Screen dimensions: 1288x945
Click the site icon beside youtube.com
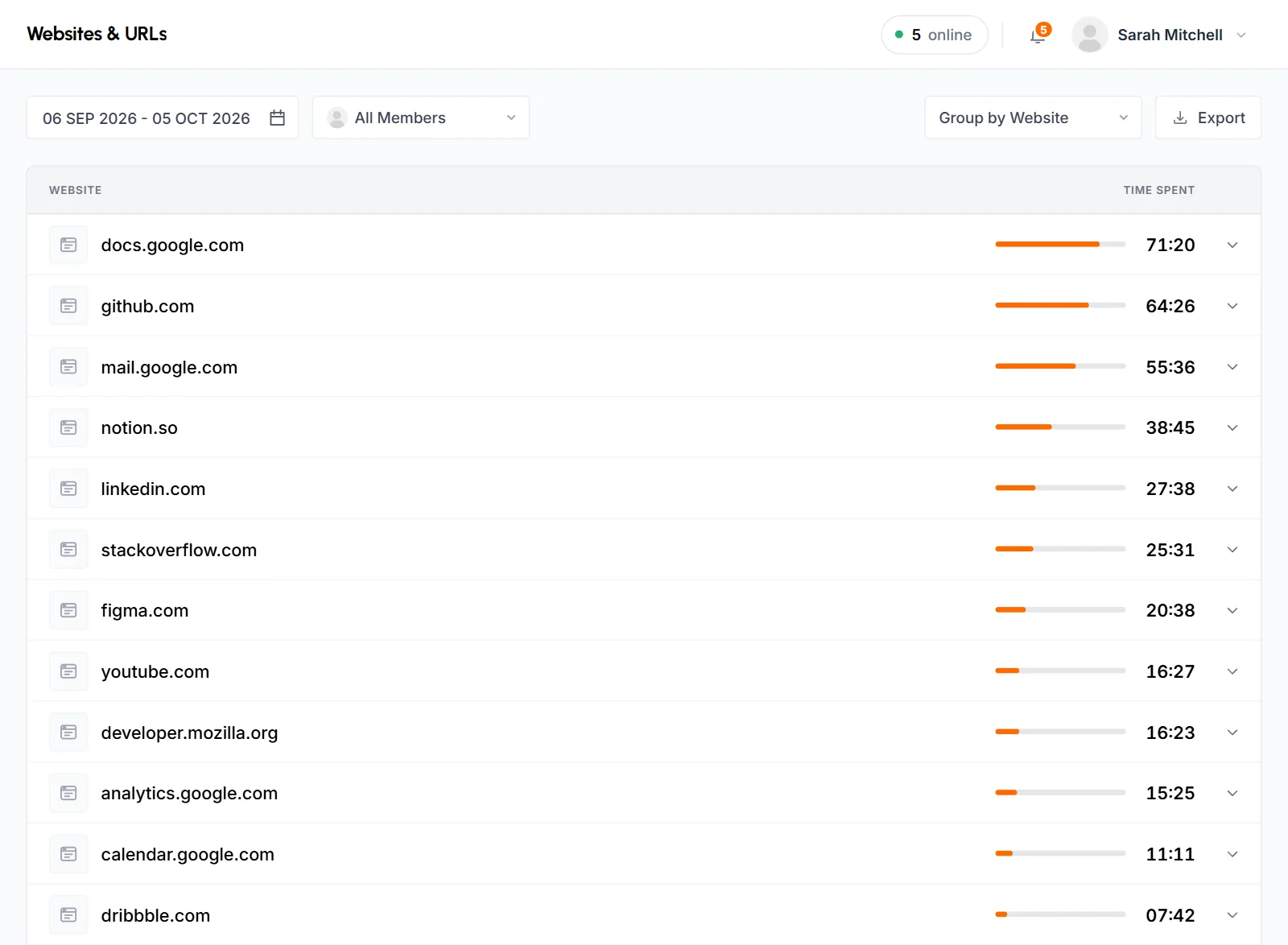[x=68, y=671]
